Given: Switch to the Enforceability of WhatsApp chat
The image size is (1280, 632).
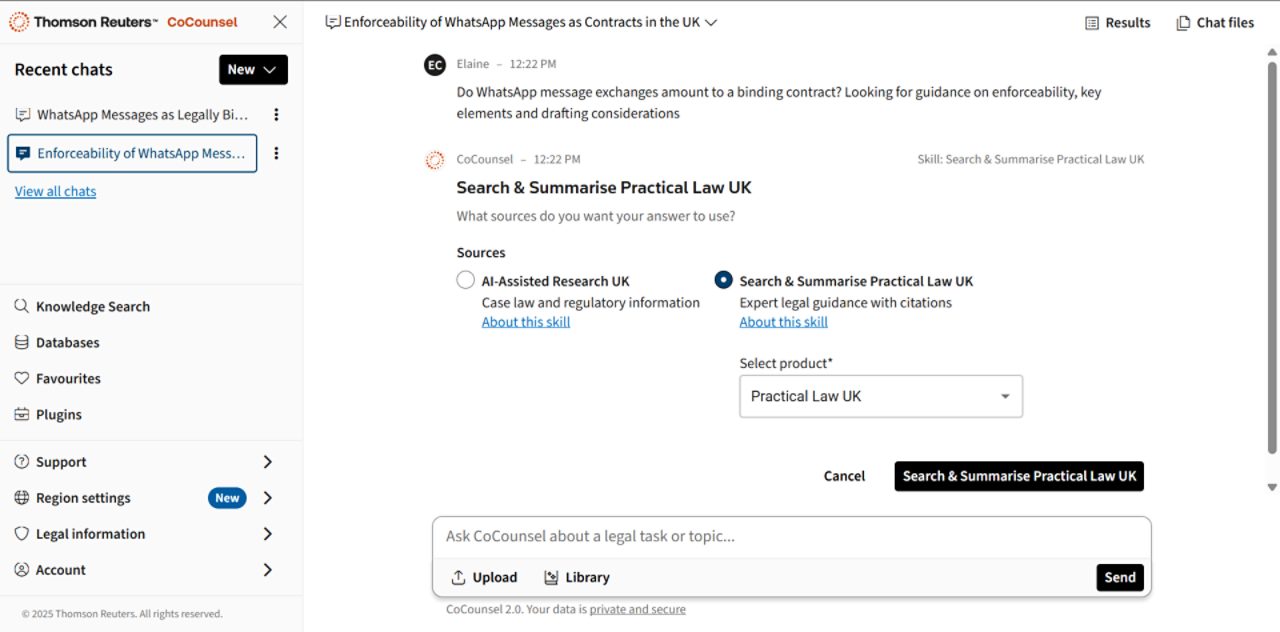Looking at the screenshot, I should [x=130, y=153].
